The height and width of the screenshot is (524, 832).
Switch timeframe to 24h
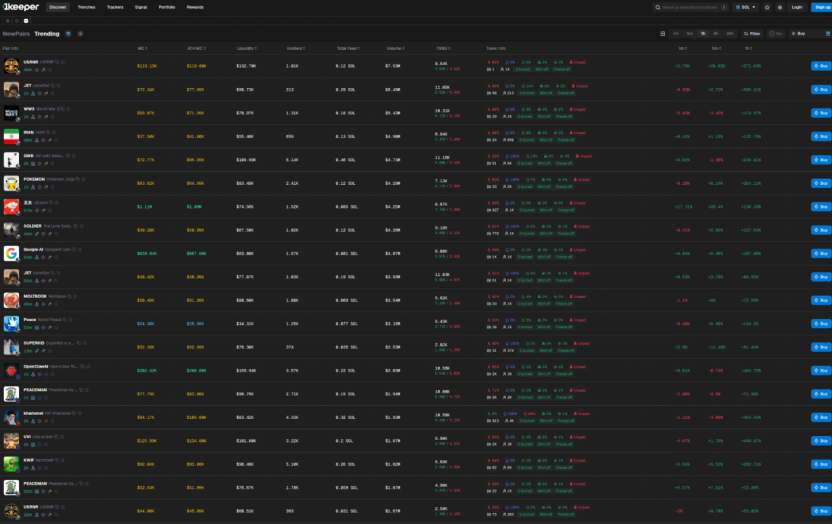(728, 34)
